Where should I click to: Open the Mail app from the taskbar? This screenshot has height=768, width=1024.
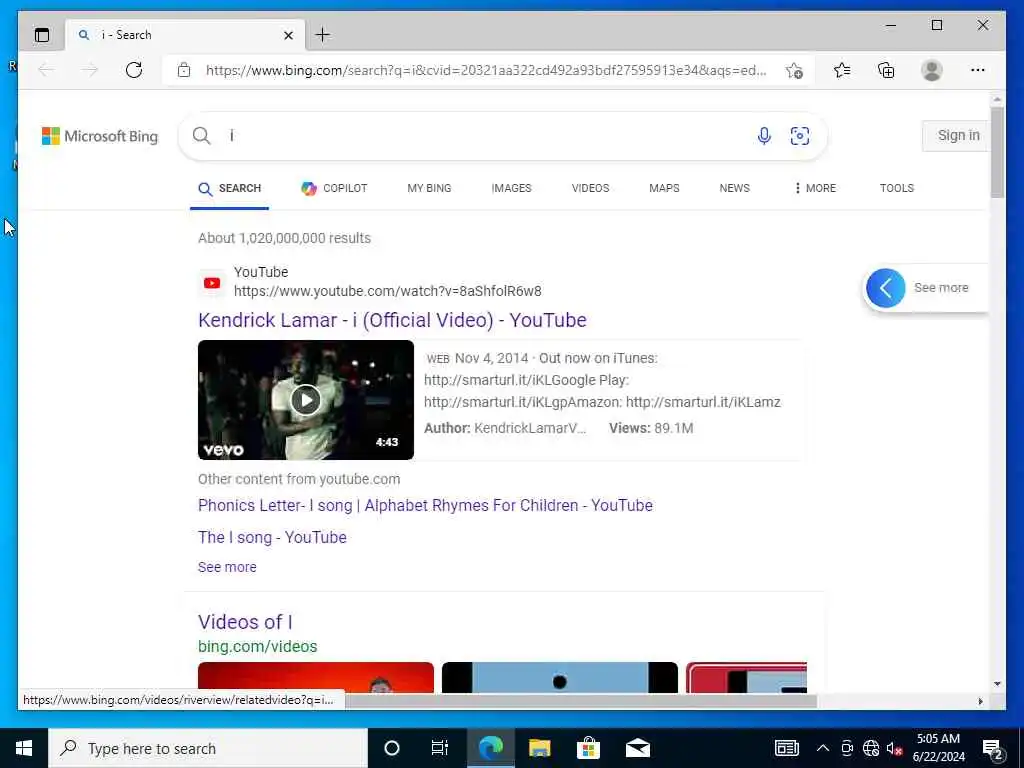click(x=637, y=748)
